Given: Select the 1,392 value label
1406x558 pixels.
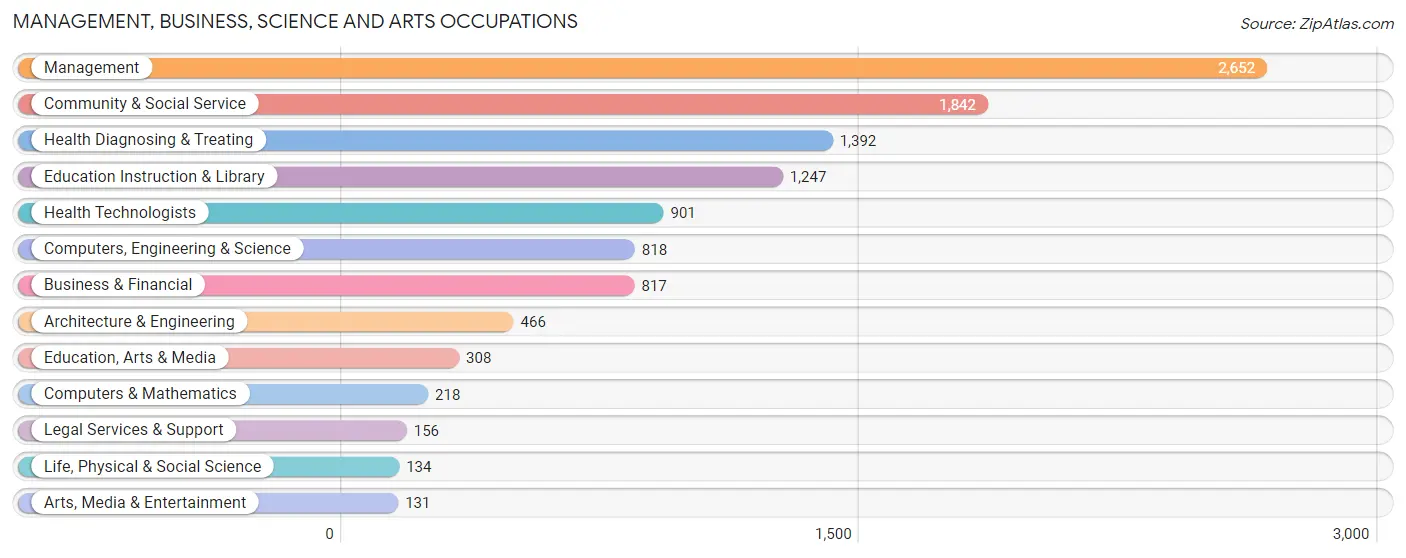Looking at the screenshot, I should (858, 141).
